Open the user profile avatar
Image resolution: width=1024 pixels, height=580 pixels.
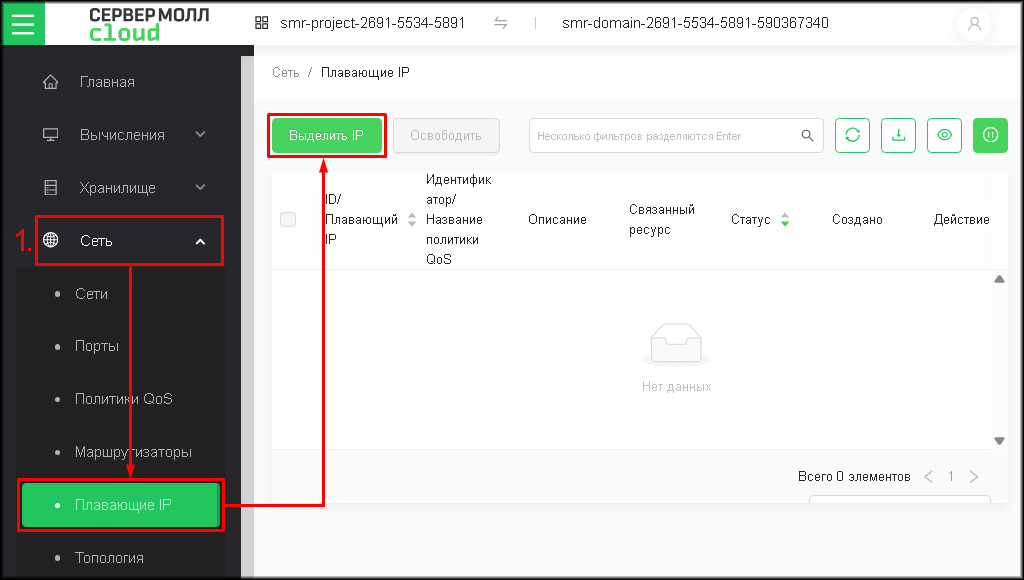[x=975, y=24]
